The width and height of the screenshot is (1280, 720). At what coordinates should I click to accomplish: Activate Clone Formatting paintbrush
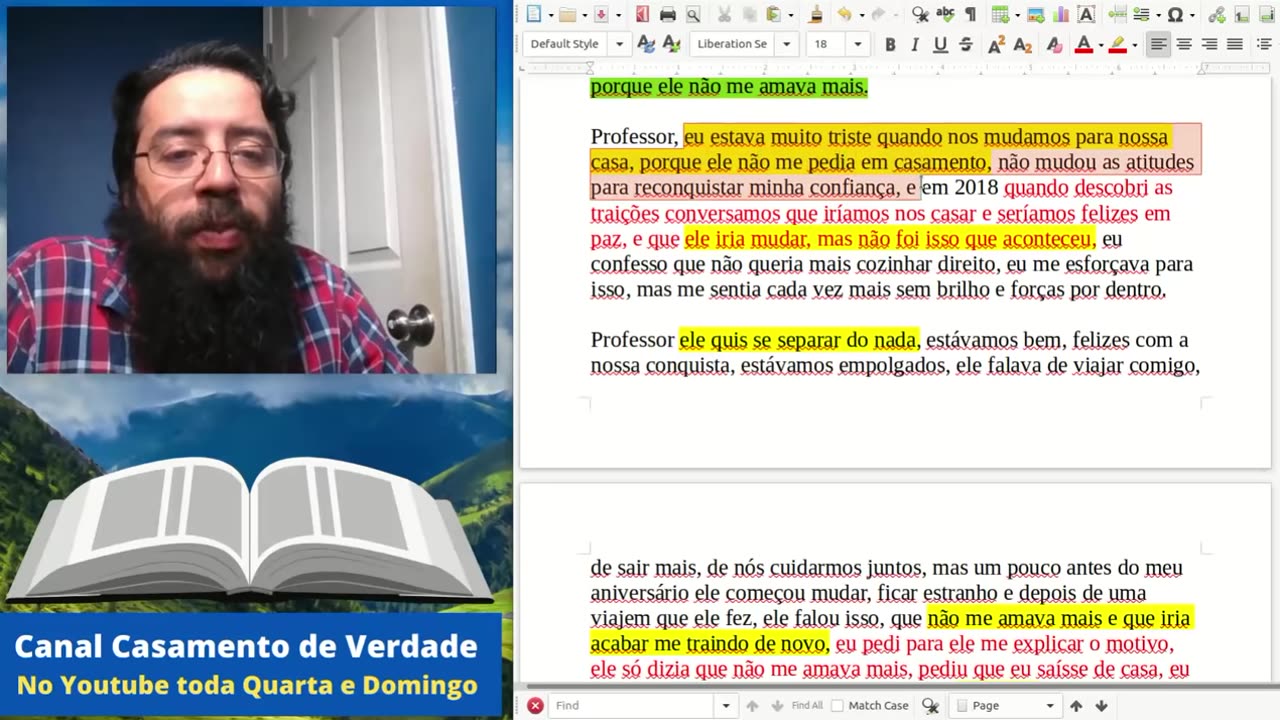coord(815,14)
